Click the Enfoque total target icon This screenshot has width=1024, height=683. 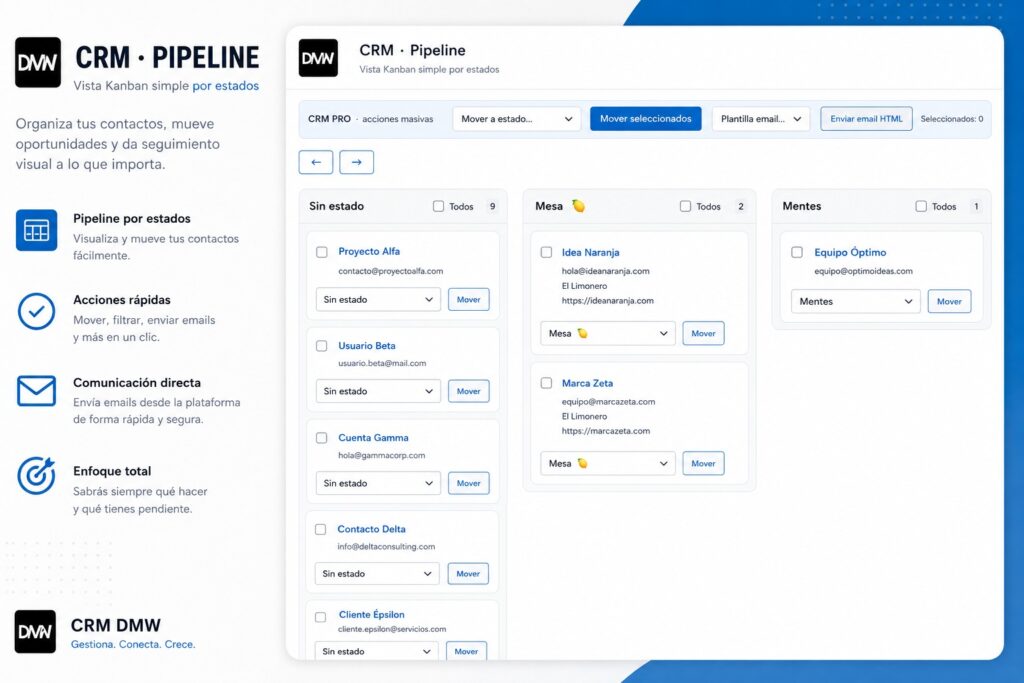point(37,475)
